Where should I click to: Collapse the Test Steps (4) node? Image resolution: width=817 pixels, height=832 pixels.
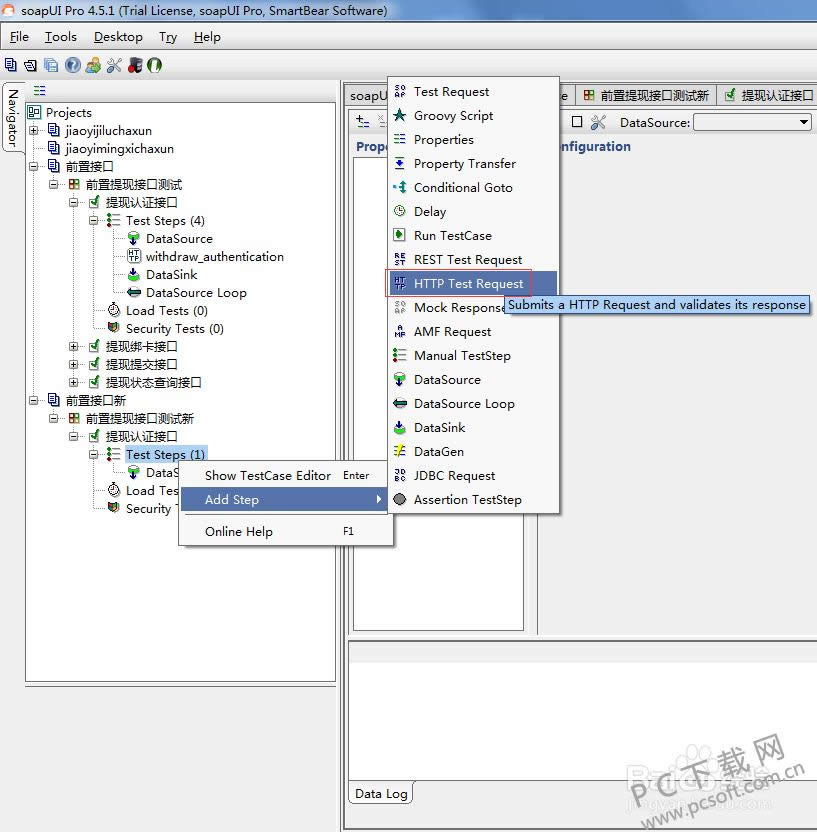[94, 221]
